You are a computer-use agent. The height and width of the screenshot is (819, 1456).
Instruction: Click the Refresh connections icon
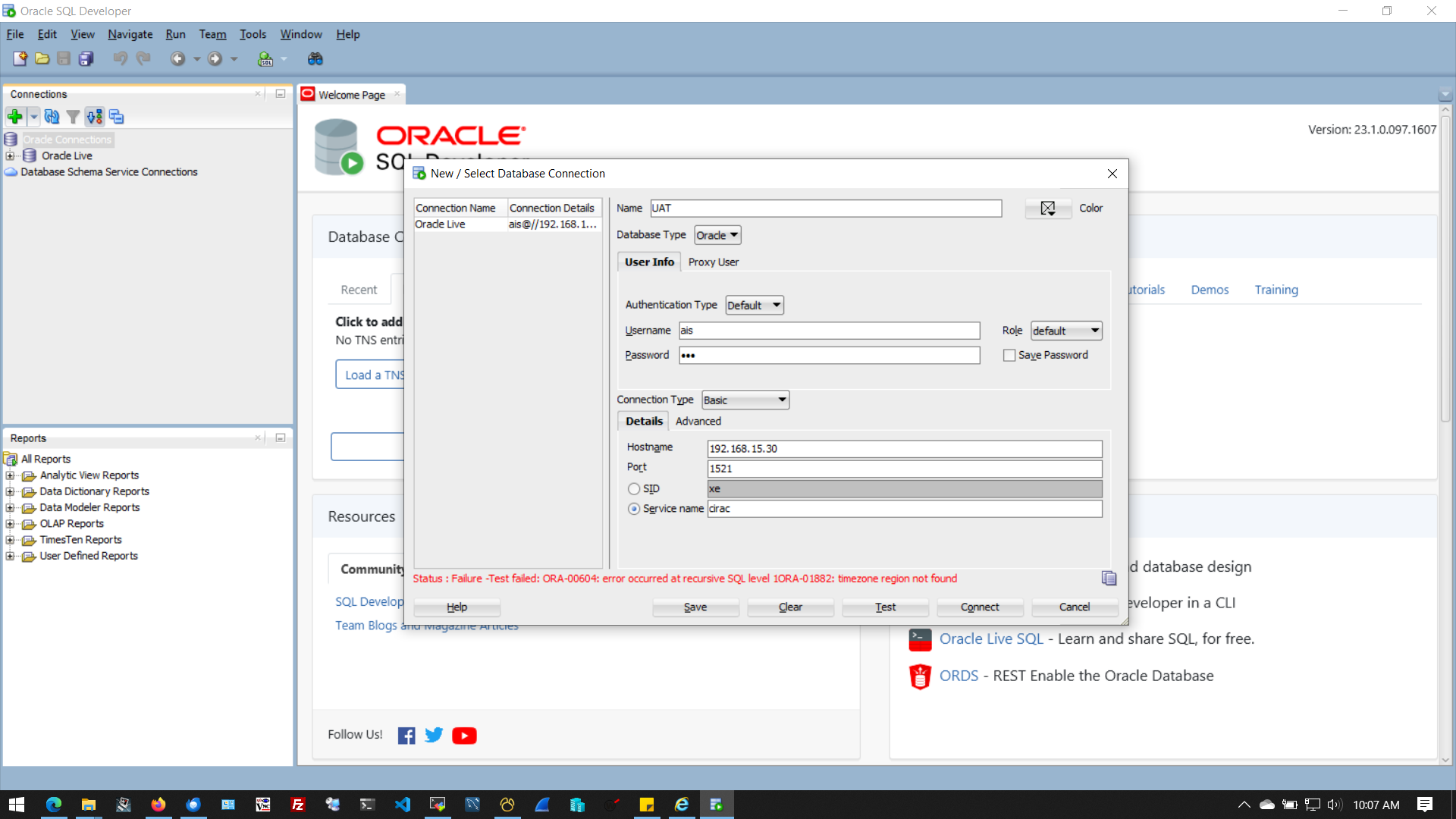click(52, 117)
